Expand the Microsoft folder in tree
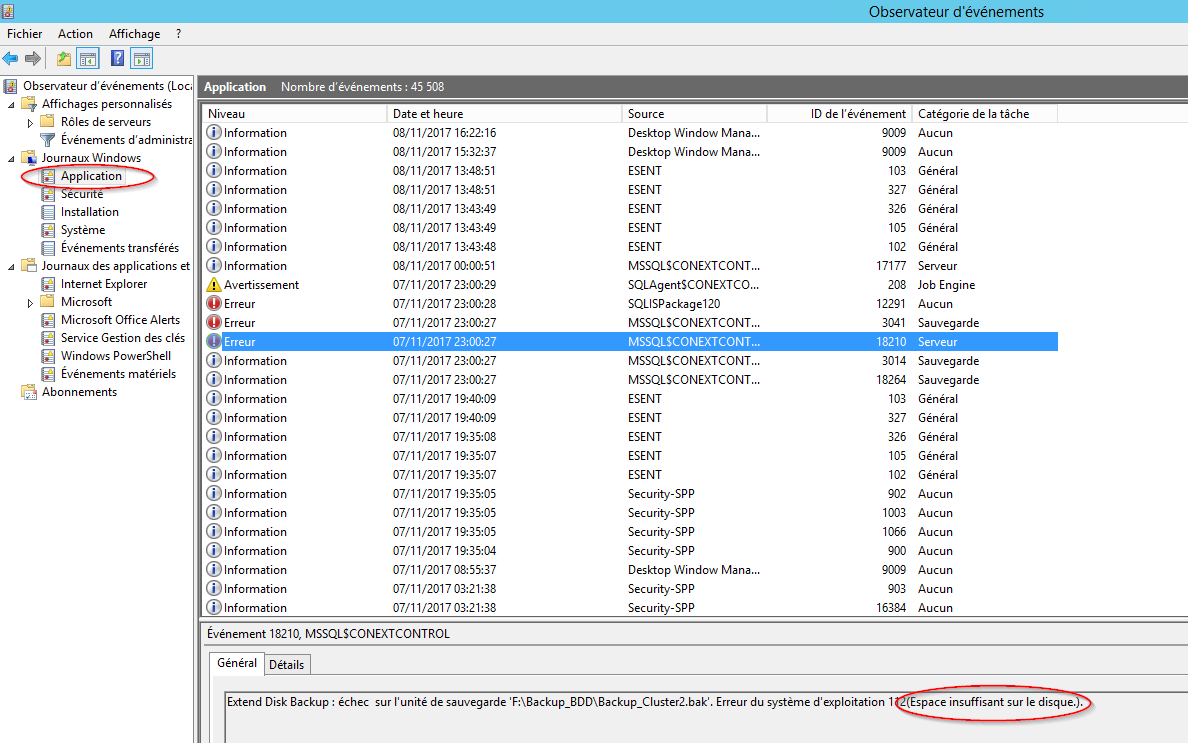The width and height of the screenshot is (1188, 743). (30, 302)
